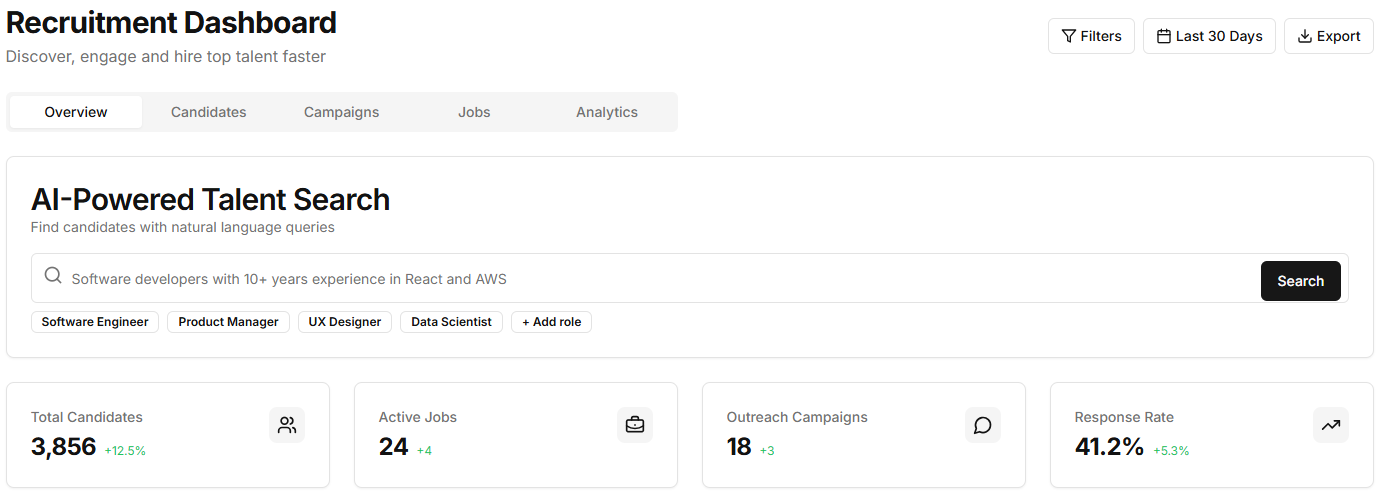This screenshot has width=1389, height=498.
Task: Run the talent Search button
Action: [1300, 281]
